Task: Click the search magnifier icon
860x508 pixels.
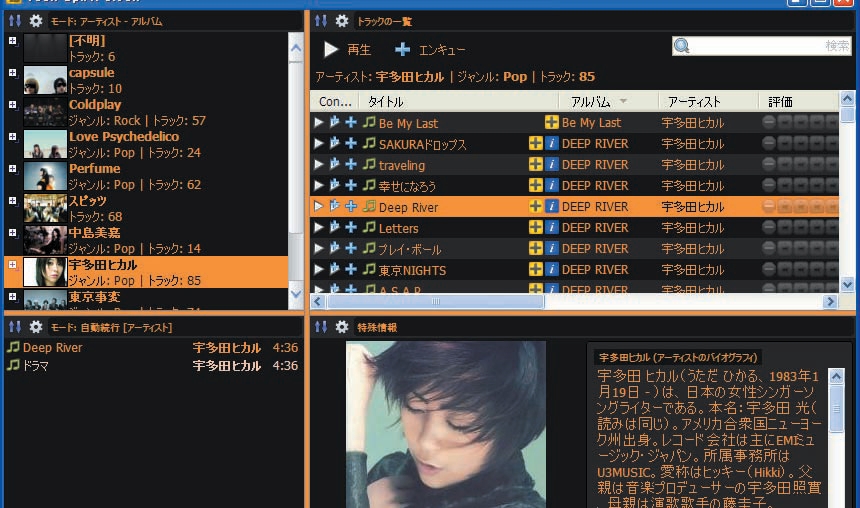Action: [x=682, y=46]
